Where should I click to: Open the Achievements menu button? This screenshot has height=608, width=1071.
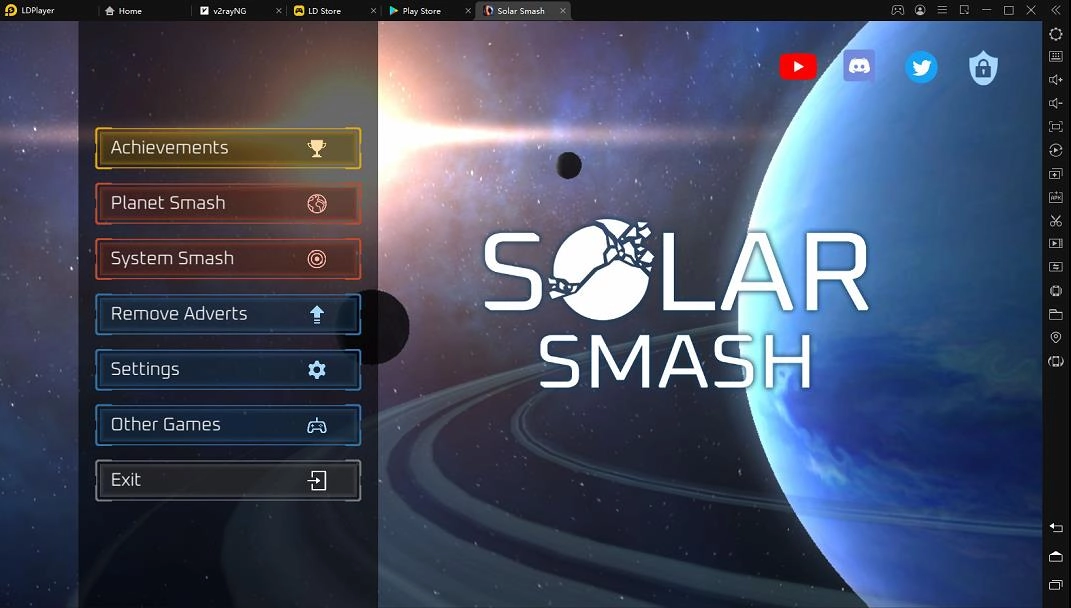(228, 148)
